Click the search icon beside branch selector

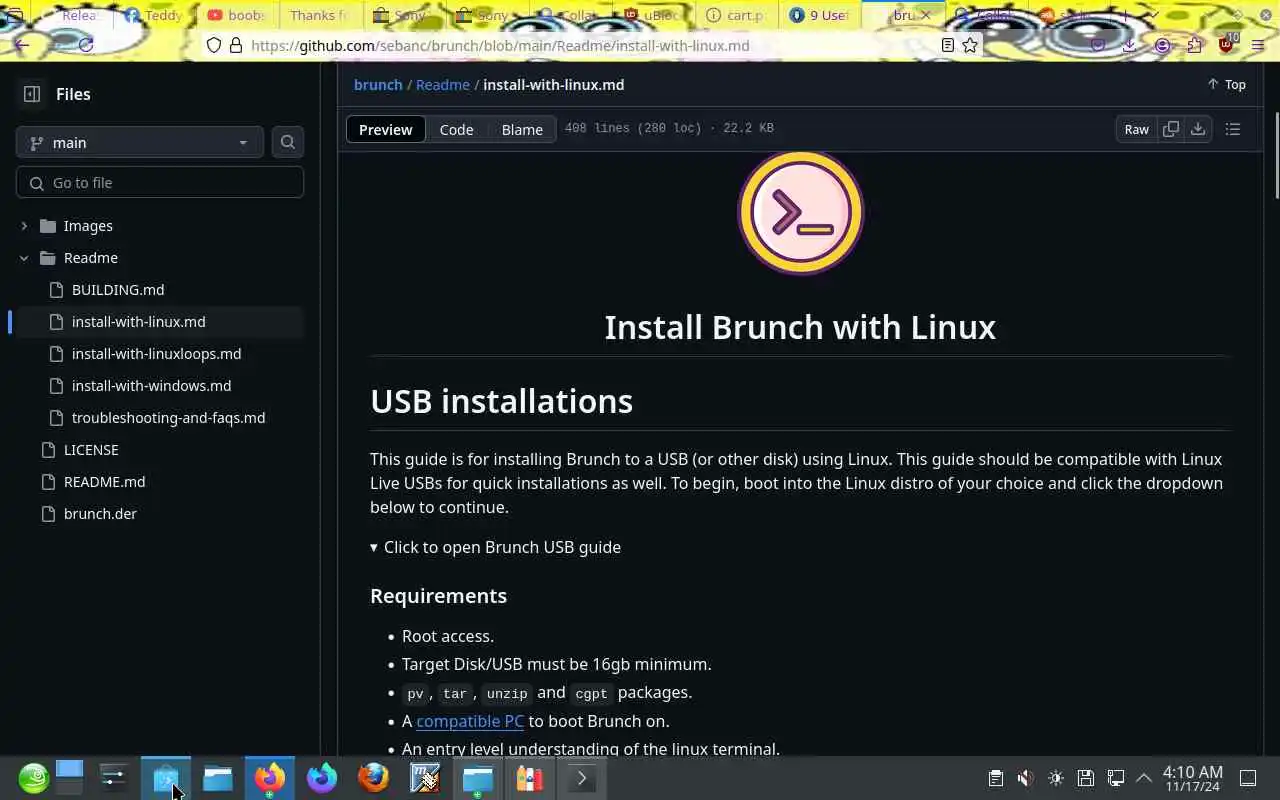tap(288, 142)
